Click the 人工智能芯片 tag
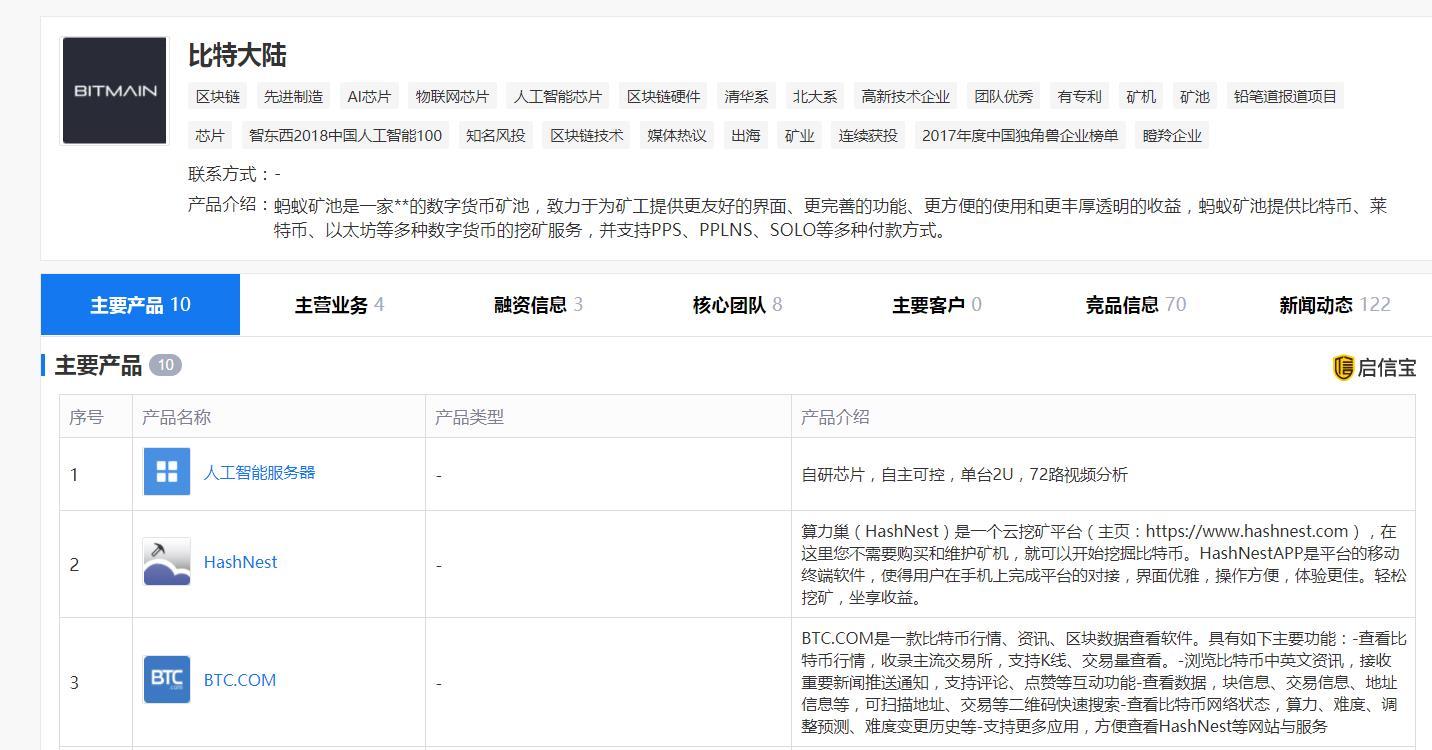 click(558, 96)
